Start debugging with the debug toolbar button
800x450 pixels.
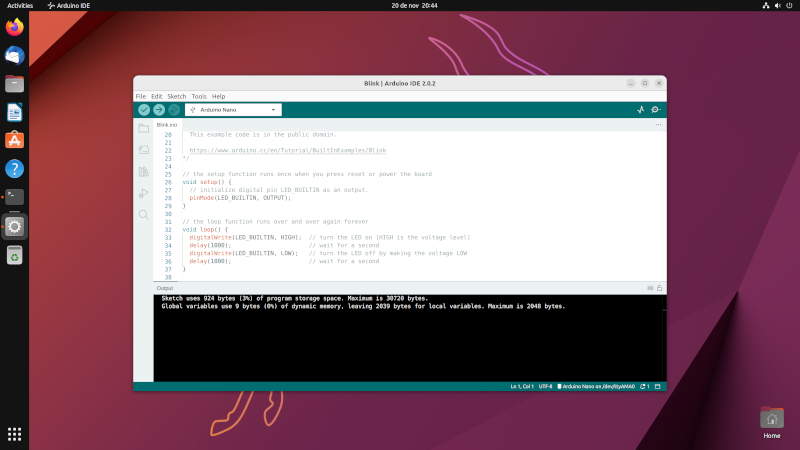pyautogui.click(x=174, y=110)
